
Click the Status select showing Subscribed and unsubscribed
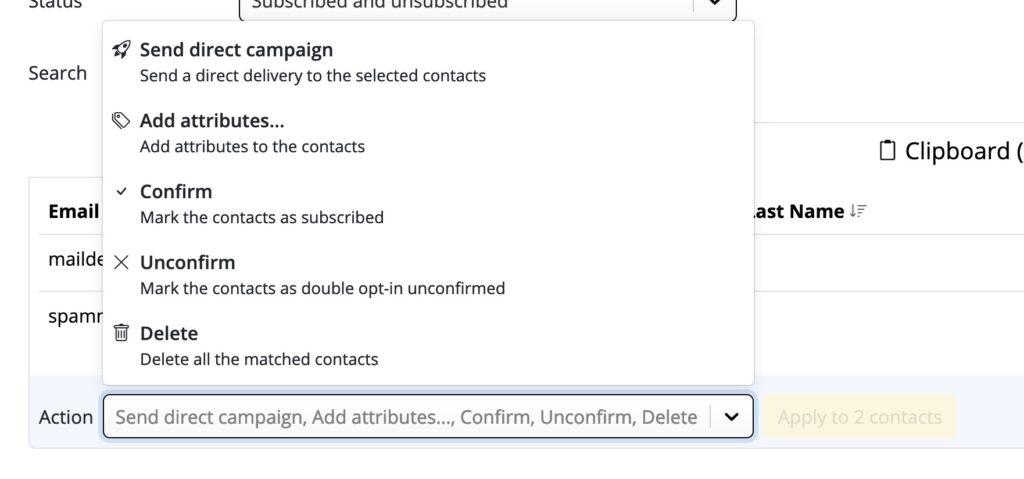point(488,7)
